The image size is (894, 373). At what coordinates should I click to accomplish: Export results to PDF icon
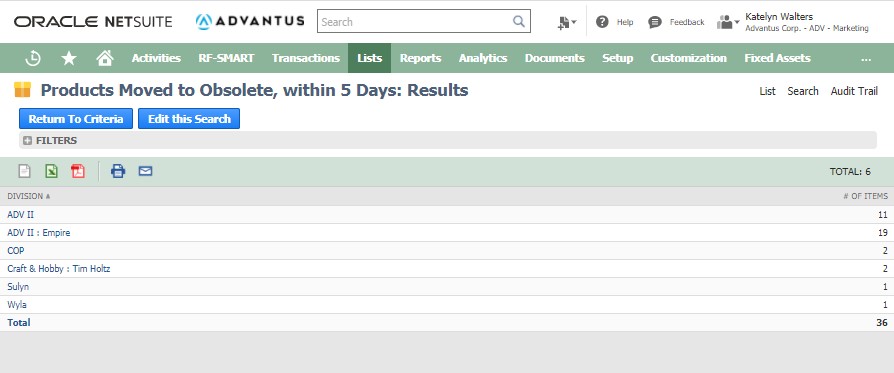(x=78, y=171)
